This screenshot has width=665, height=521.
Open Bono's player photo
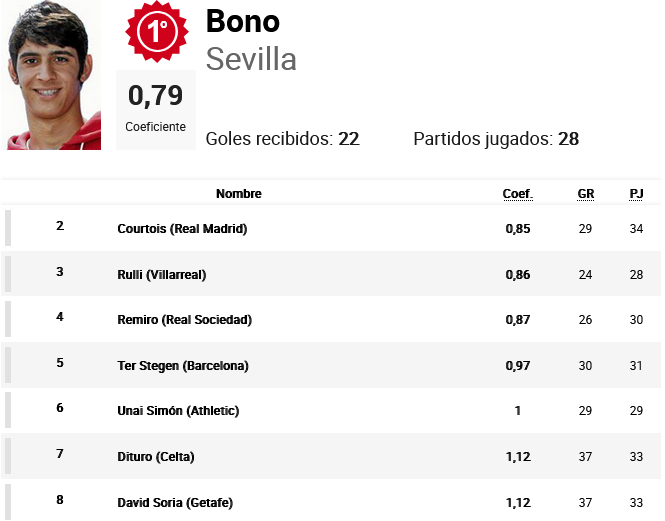(51, 75)
